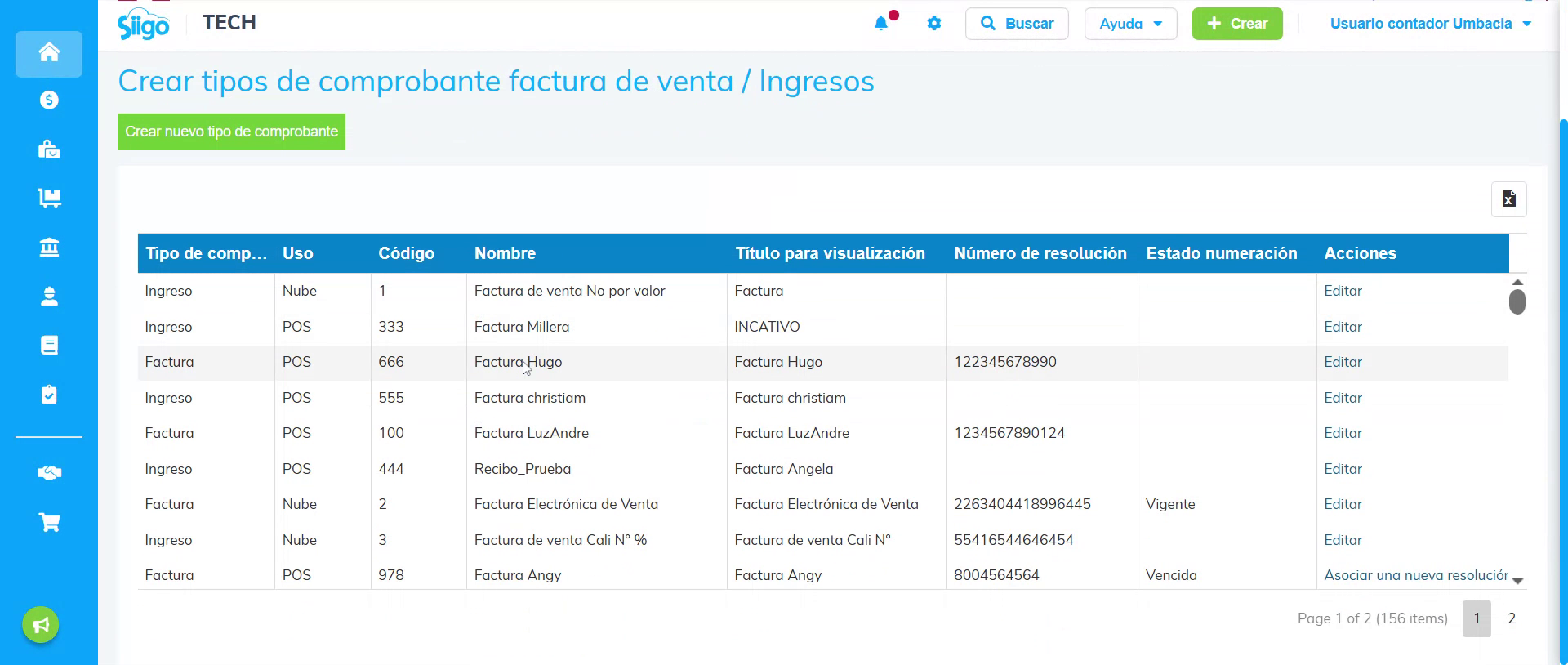Click the INCATIVO title cell
The height and width of the screenshot is (665, 1568).
(836, 327)
